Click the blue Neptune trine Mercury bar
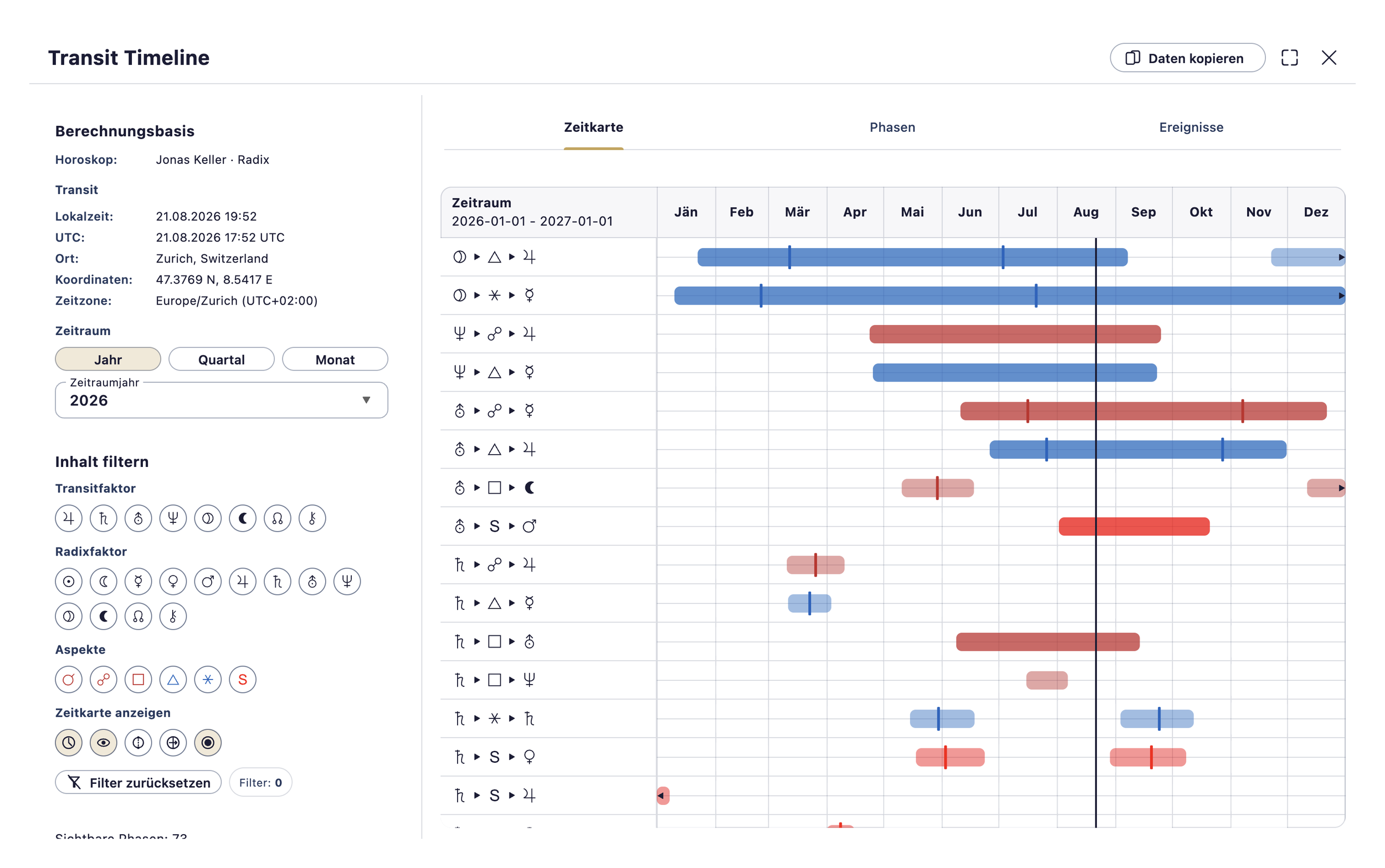This screenshot has height=868, width=1385. tap(1015, 373)
